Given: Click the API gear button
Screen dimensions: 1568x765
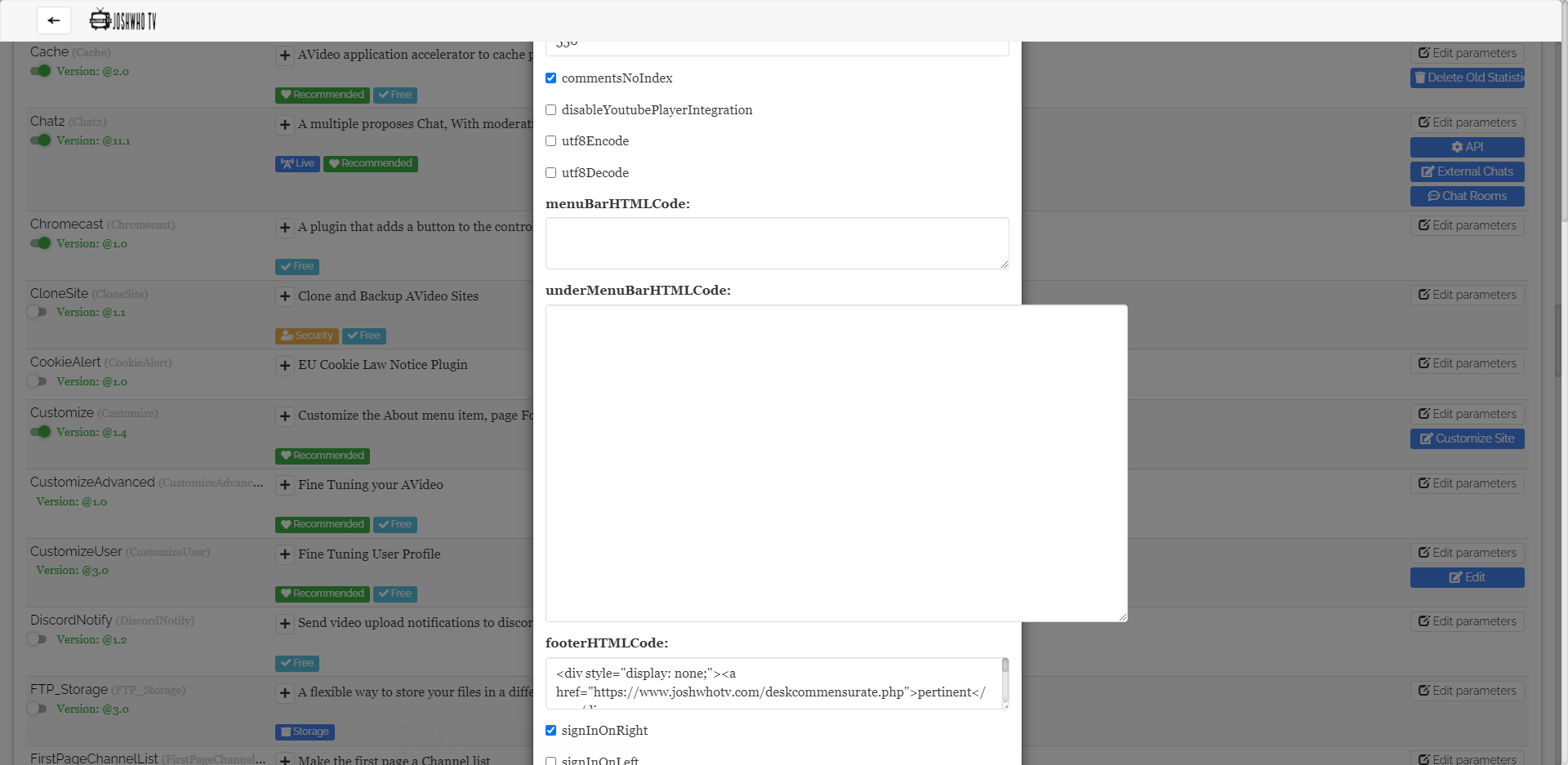Looking at the screenshot, I should pyautogui.click(x=1467, y=147).
